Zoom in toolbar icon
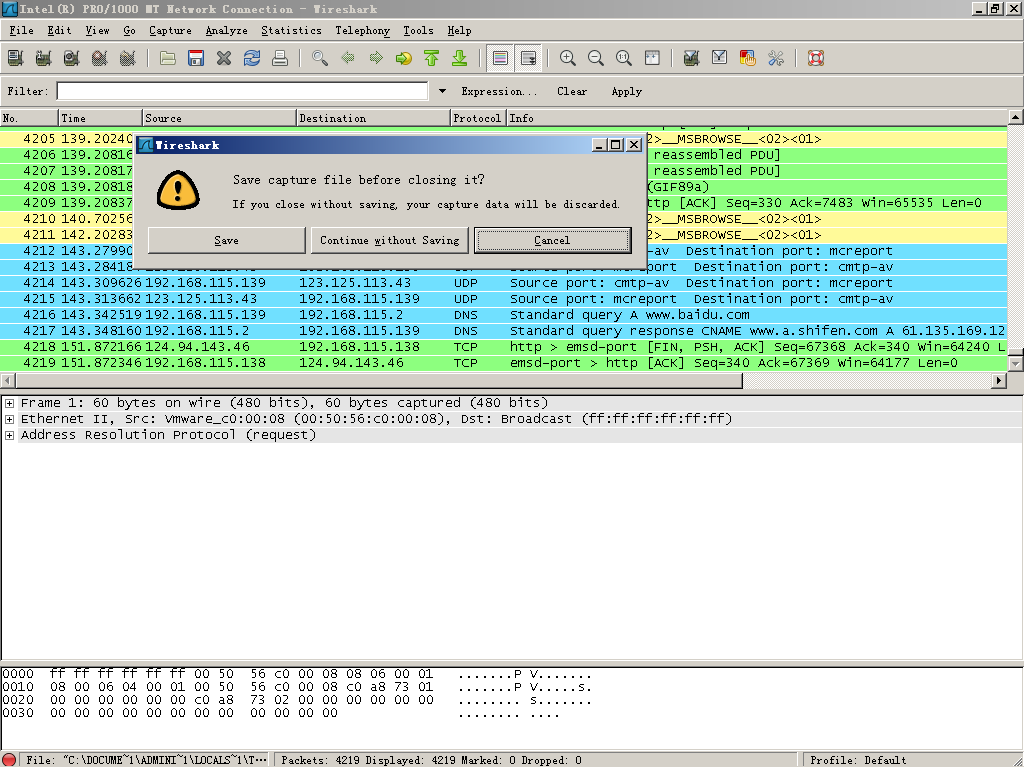 pos(568,58)
